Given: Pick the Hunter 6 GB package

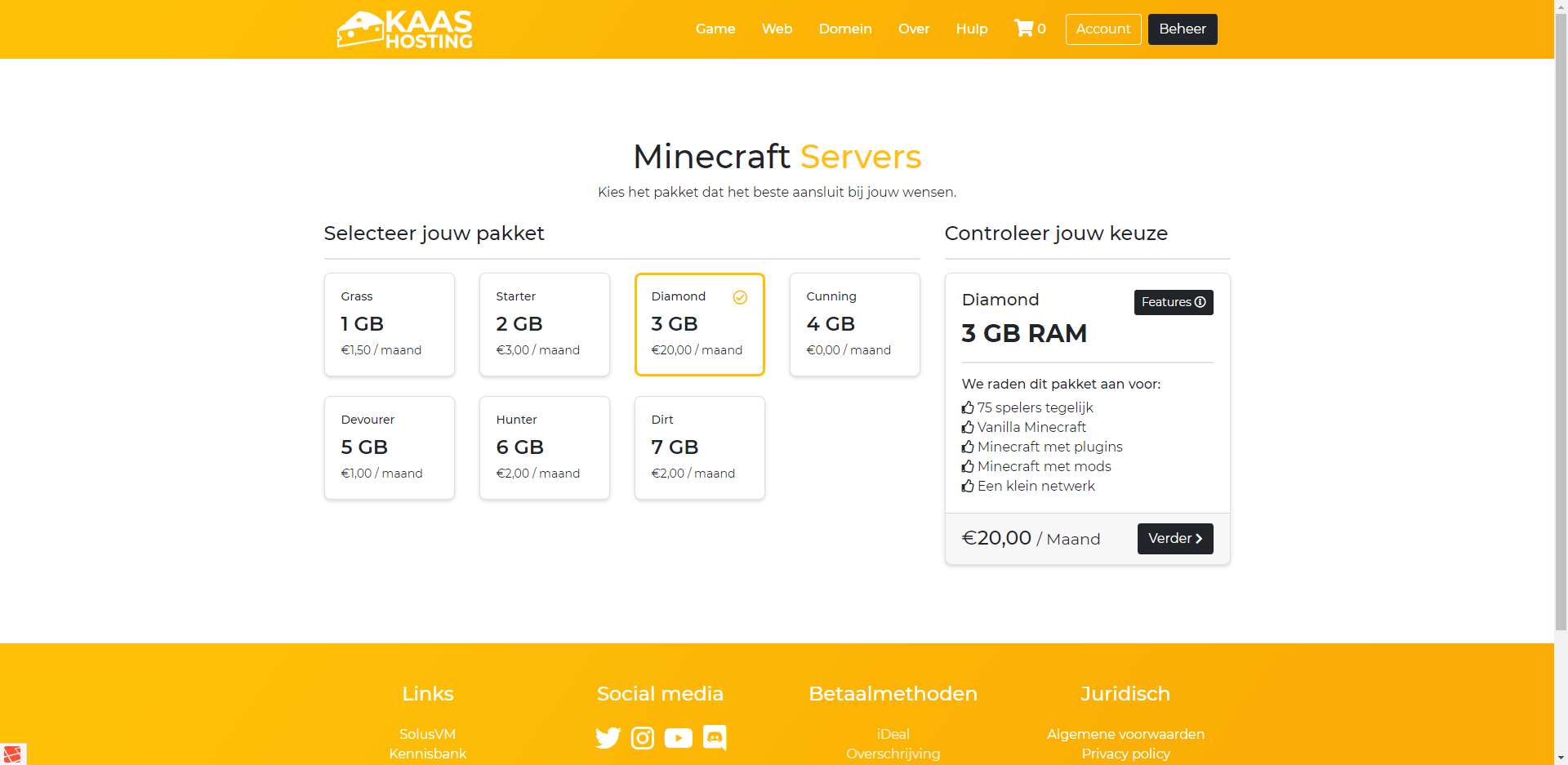Looking at the screenshot, I should point(545,447).
